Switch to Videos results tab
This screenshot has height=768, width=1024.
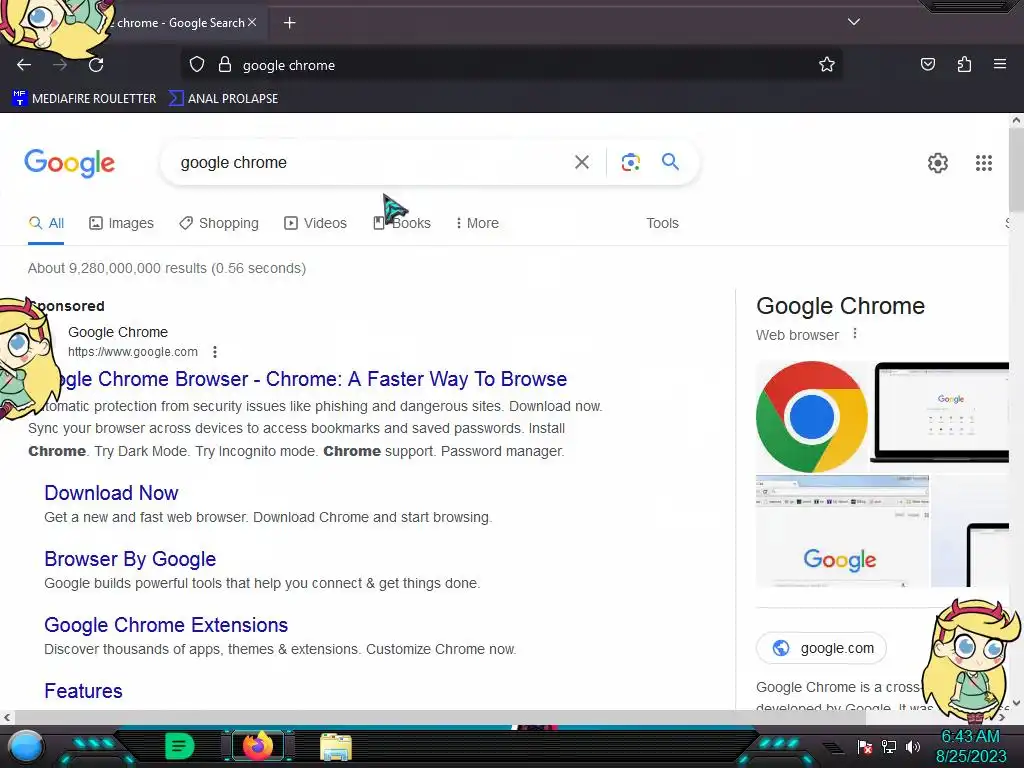click(315, 223)
